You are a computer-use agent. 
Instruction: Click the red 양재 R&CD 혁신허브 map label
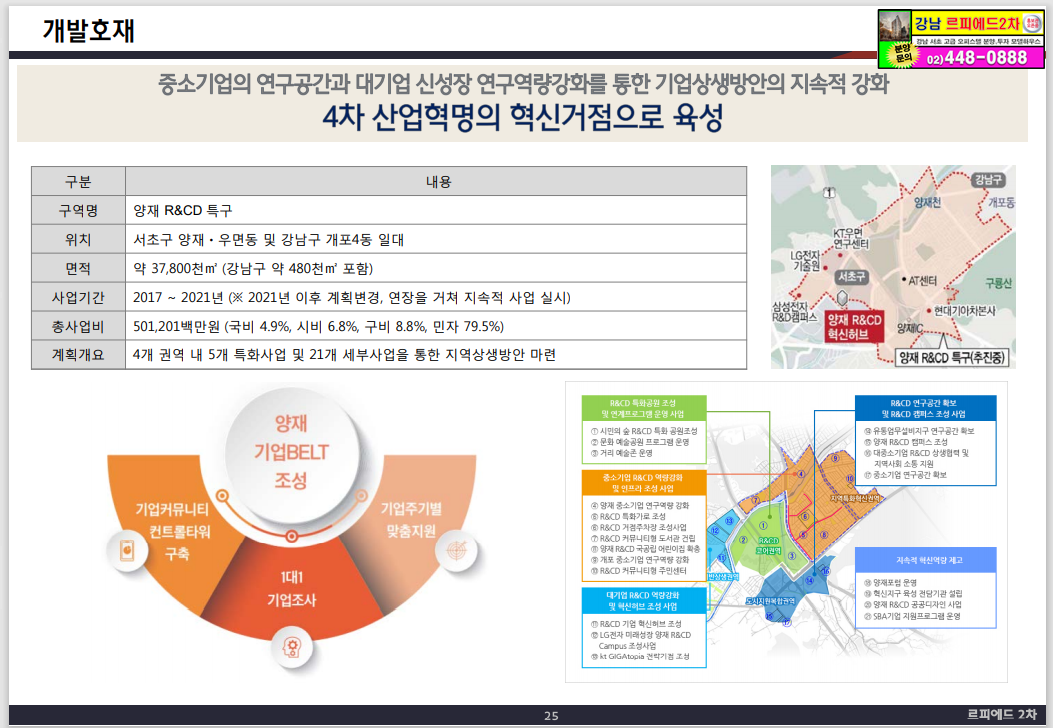854,327
